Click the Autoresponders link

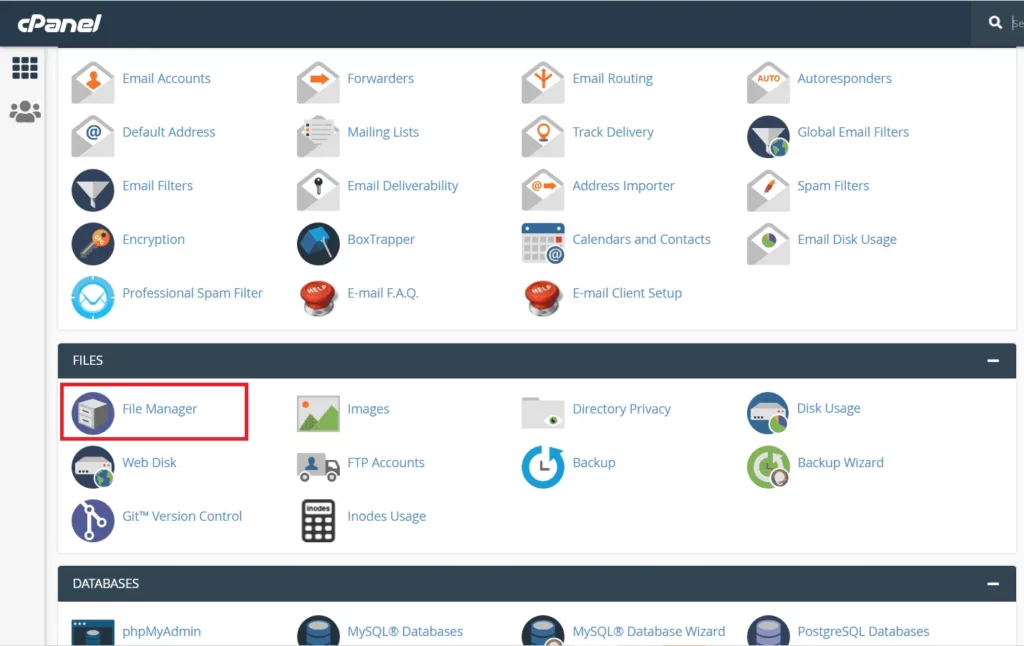(x=844, y=78)
